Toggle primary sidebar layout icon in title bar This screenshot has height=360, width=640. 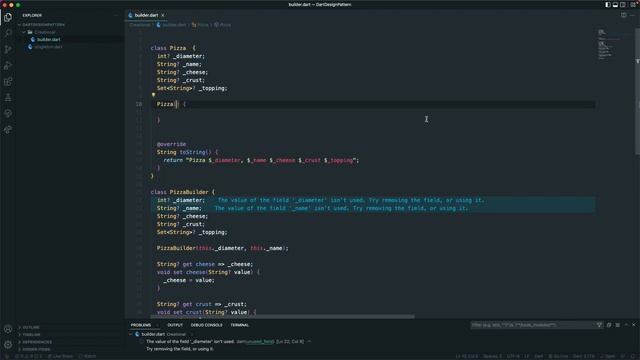608,4
